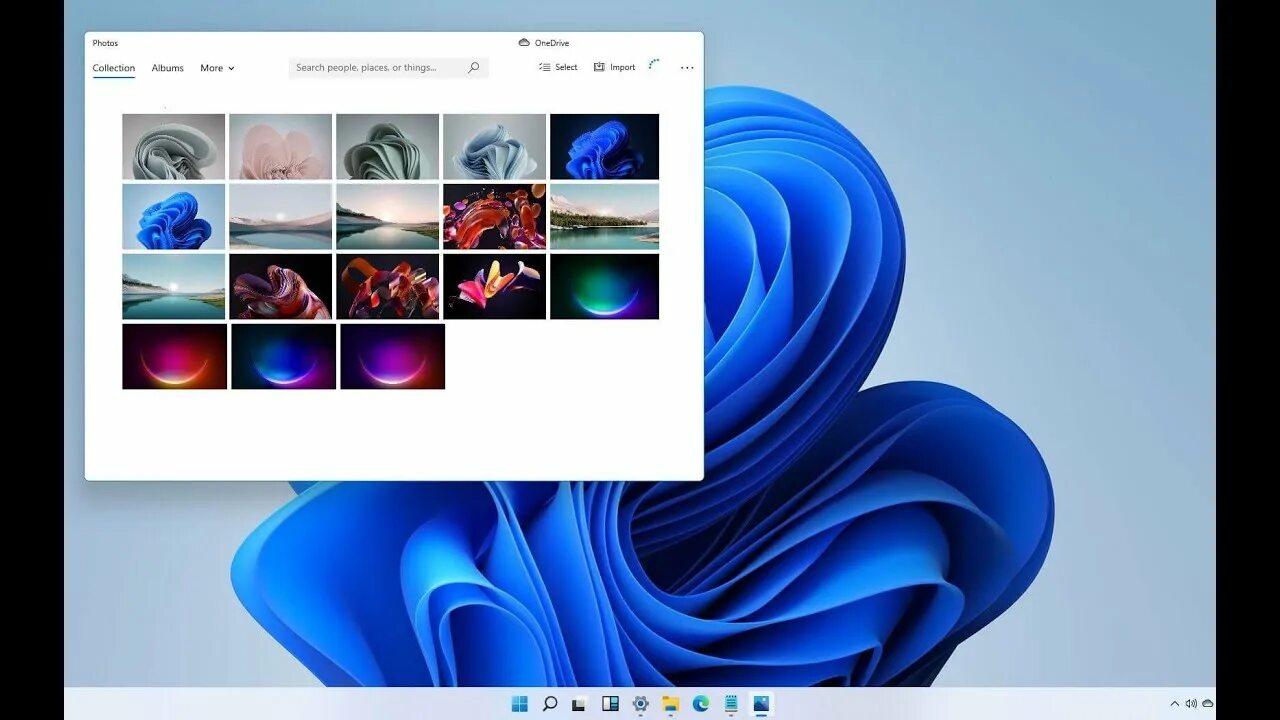This screenshot has width=1280, height=720.
Task: Open the blue bloom on light background thumbnail
Action: point(174,216)
